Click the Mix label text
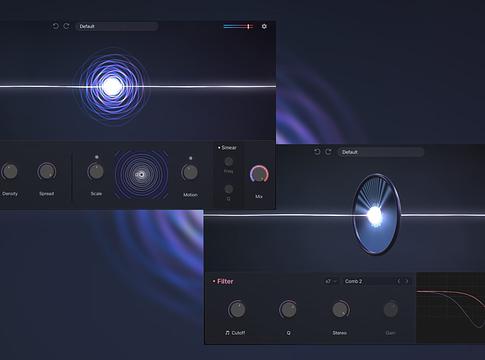485x360 pixels. (x=259, y=197)
